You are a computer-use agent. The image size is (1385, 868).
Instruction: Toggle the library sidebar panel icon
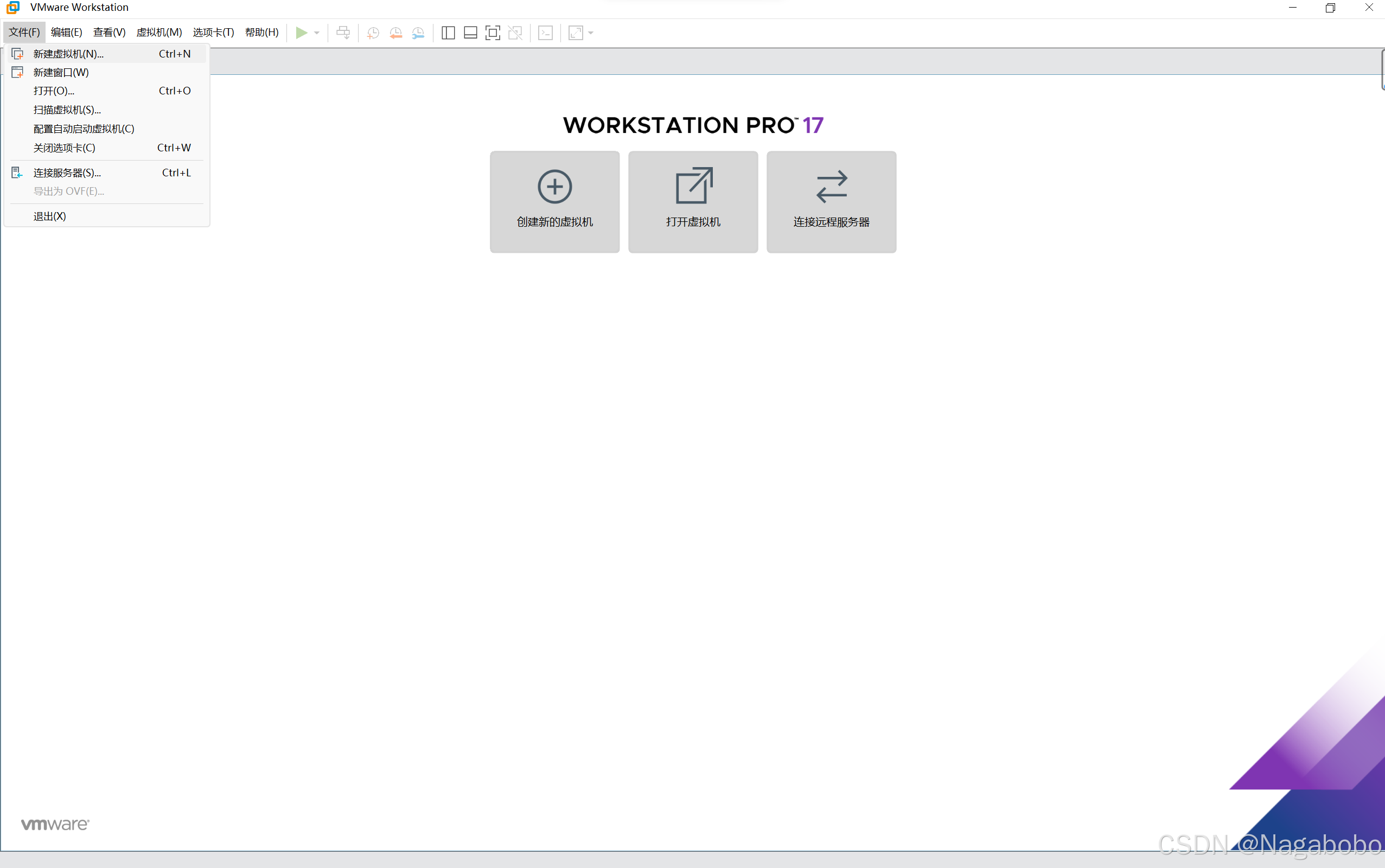coord(448,33)
